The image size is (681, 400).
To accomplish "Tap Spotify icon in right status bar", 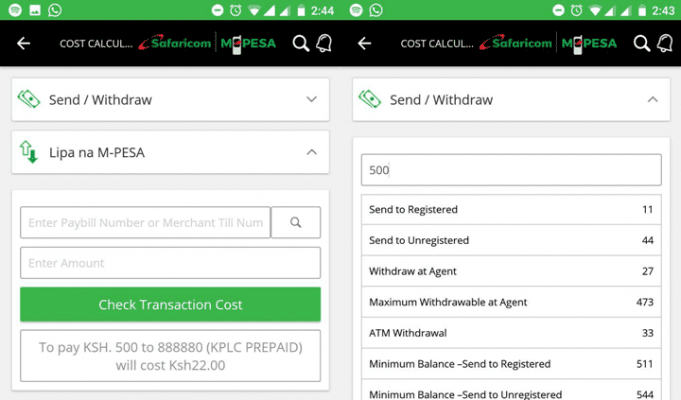I will [x=356, y=10].
